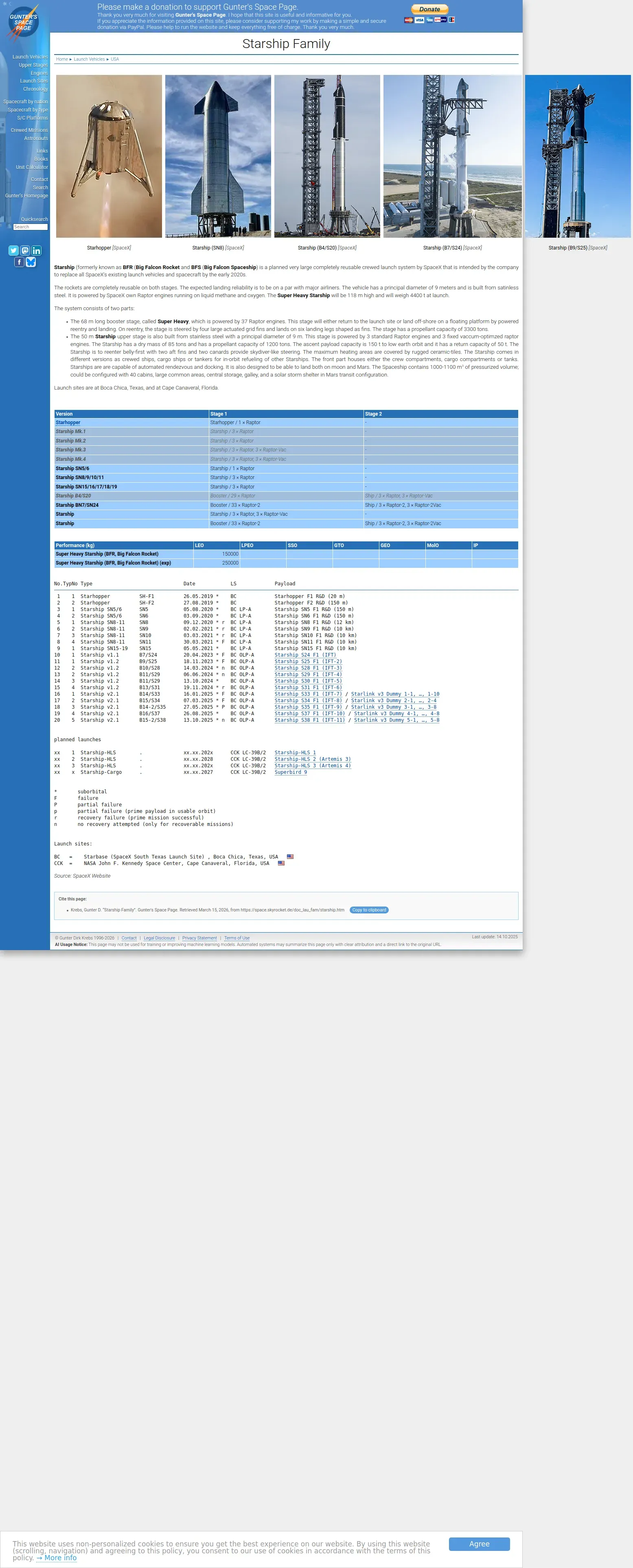Open the Starship S33 F1 (IFT-7) payload link
Image resolution: width=633 pixels, height=1568 pixels.
click(x=308, y=694)
